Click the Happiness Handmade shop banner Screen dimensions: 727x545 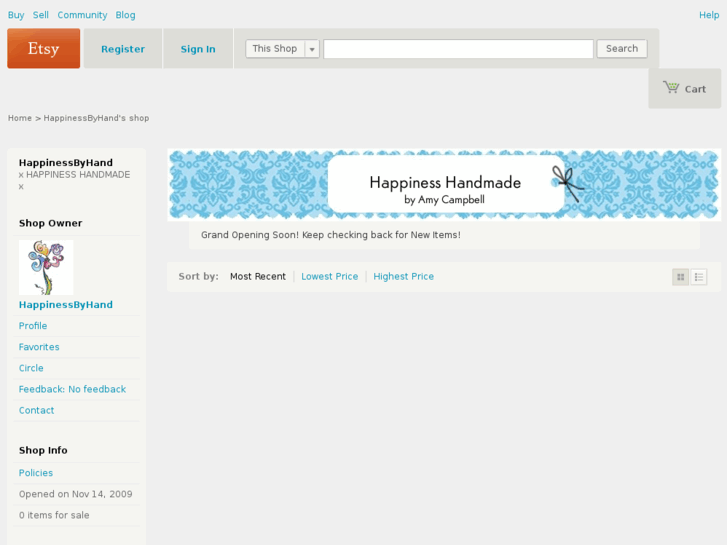tap(444, 185)
